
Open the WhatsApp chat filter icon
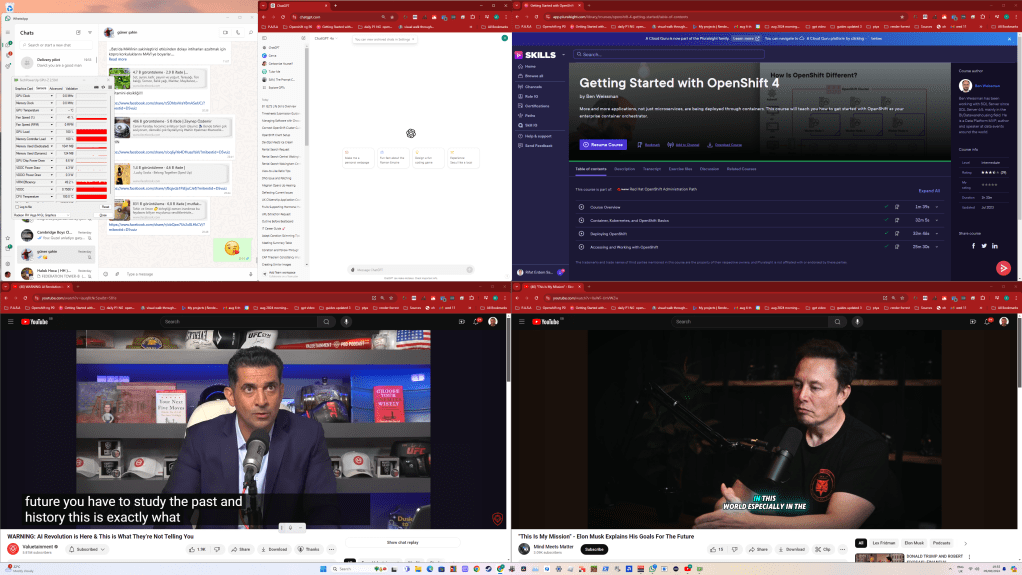tap(90, 33)
